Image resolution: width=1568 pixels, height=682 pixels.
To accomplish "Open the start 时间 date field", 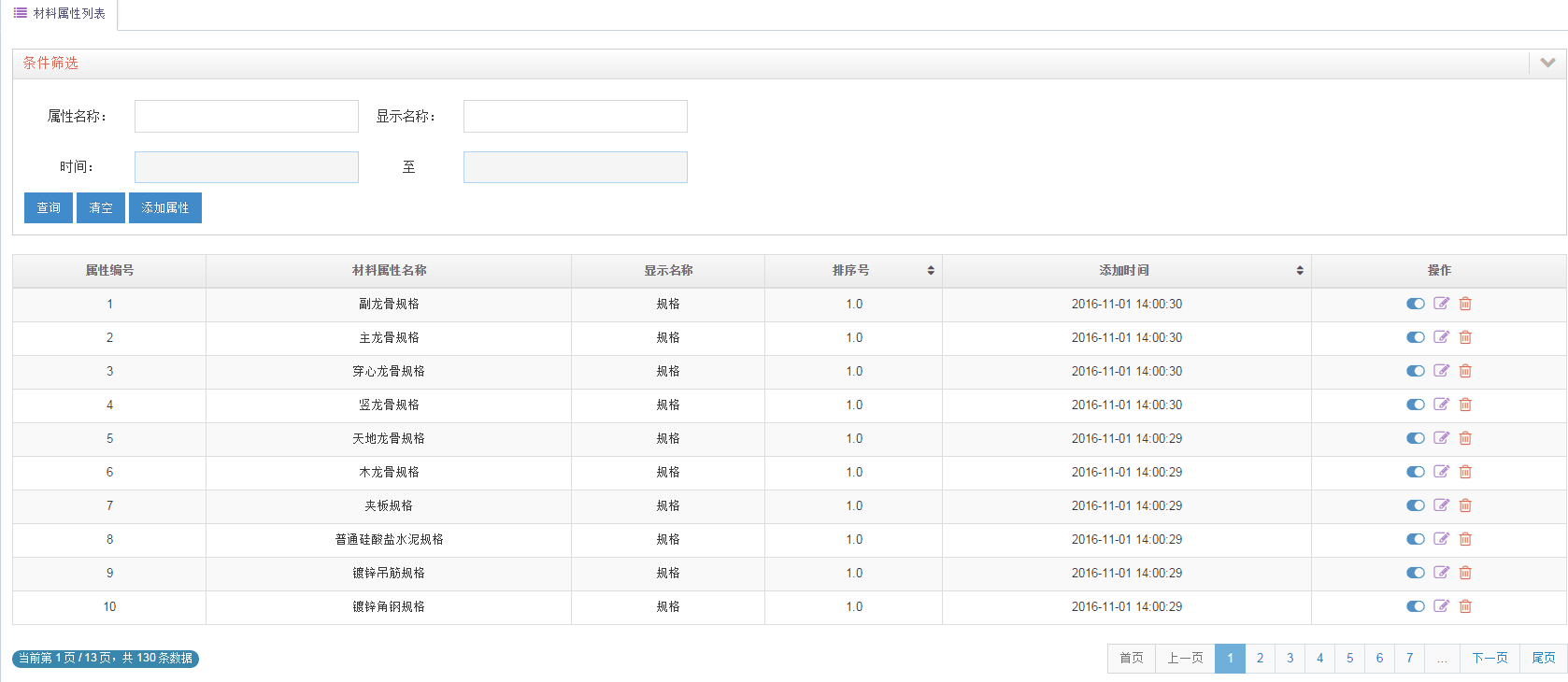I will click(x=247, y=167).
